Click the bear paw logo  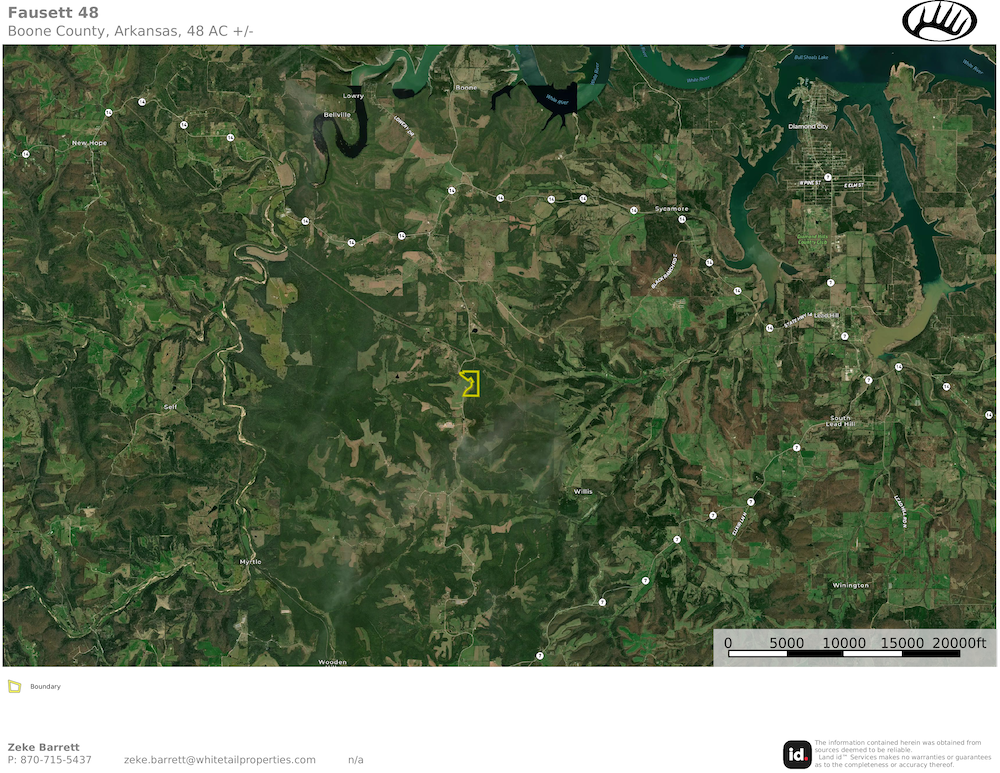pos(939,21)
